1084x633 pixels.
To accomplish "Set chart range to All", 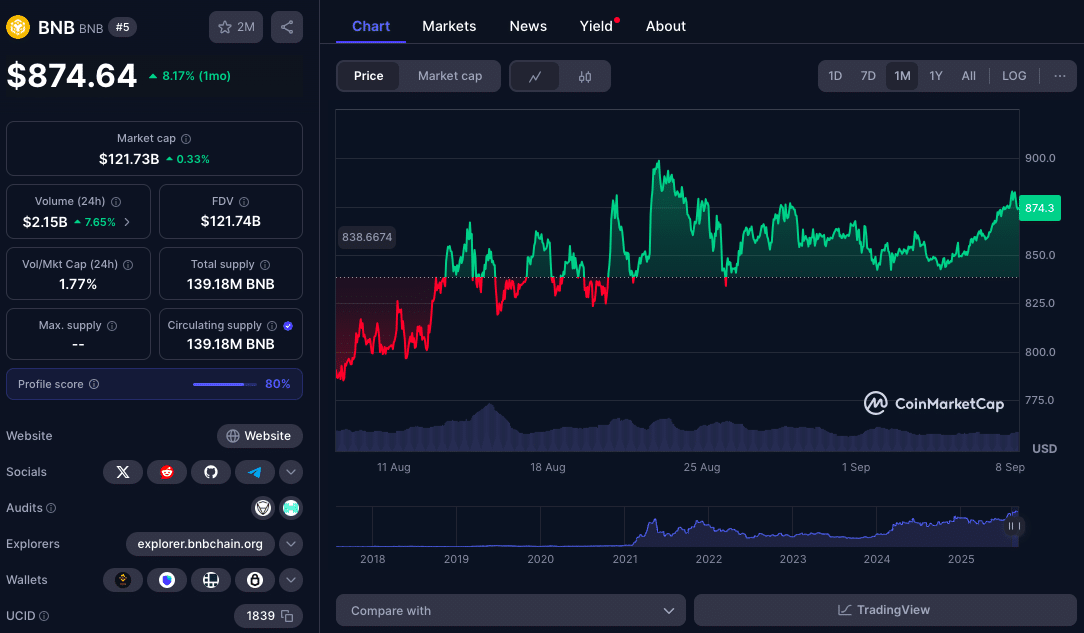I will click(969, 76).
